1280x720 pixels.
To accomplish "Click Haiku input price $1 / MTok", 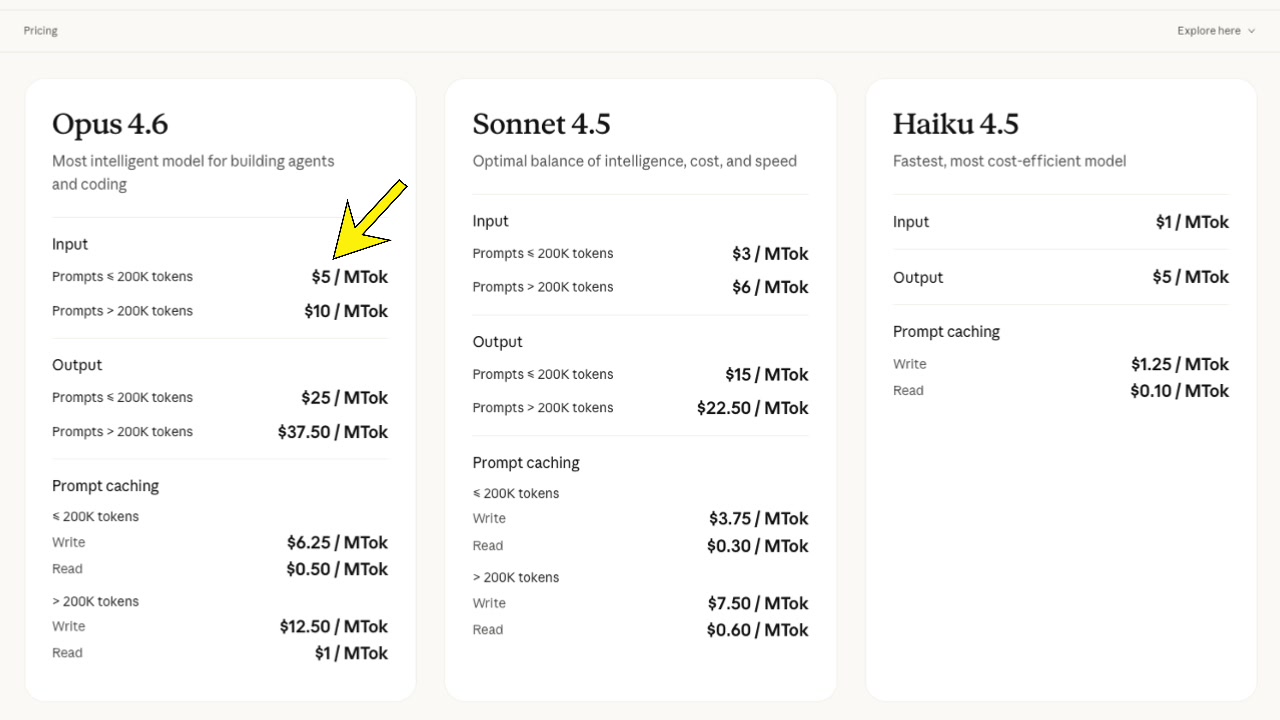I will 1192,222.
